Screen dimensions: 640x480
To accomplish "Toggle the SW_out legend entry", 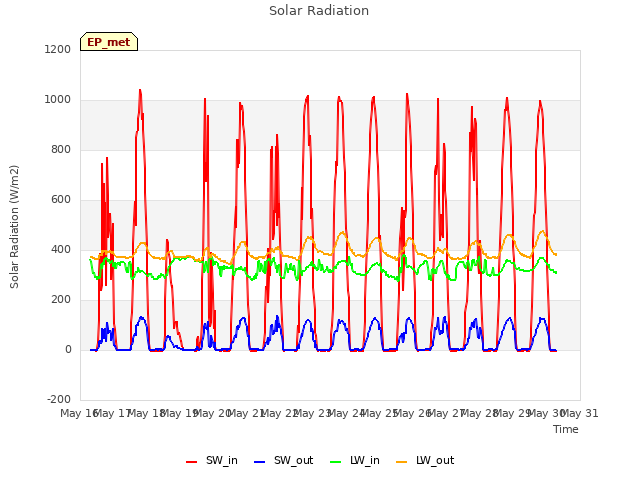I will [x=283, y=460].
